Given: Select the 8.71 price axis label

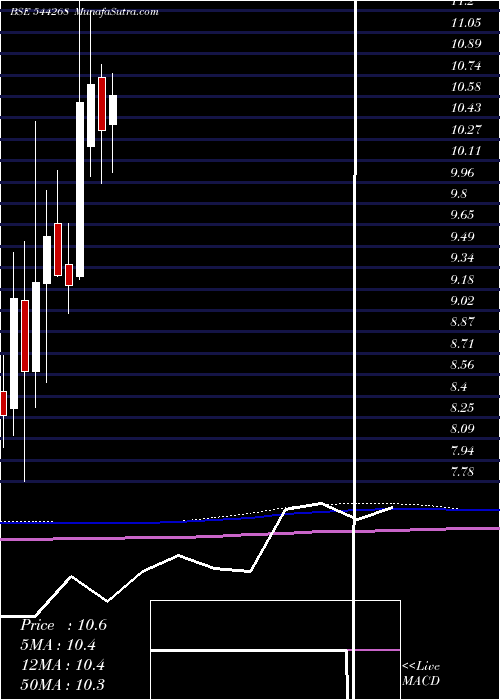Looking at the screenshot, I should [462, 344].
